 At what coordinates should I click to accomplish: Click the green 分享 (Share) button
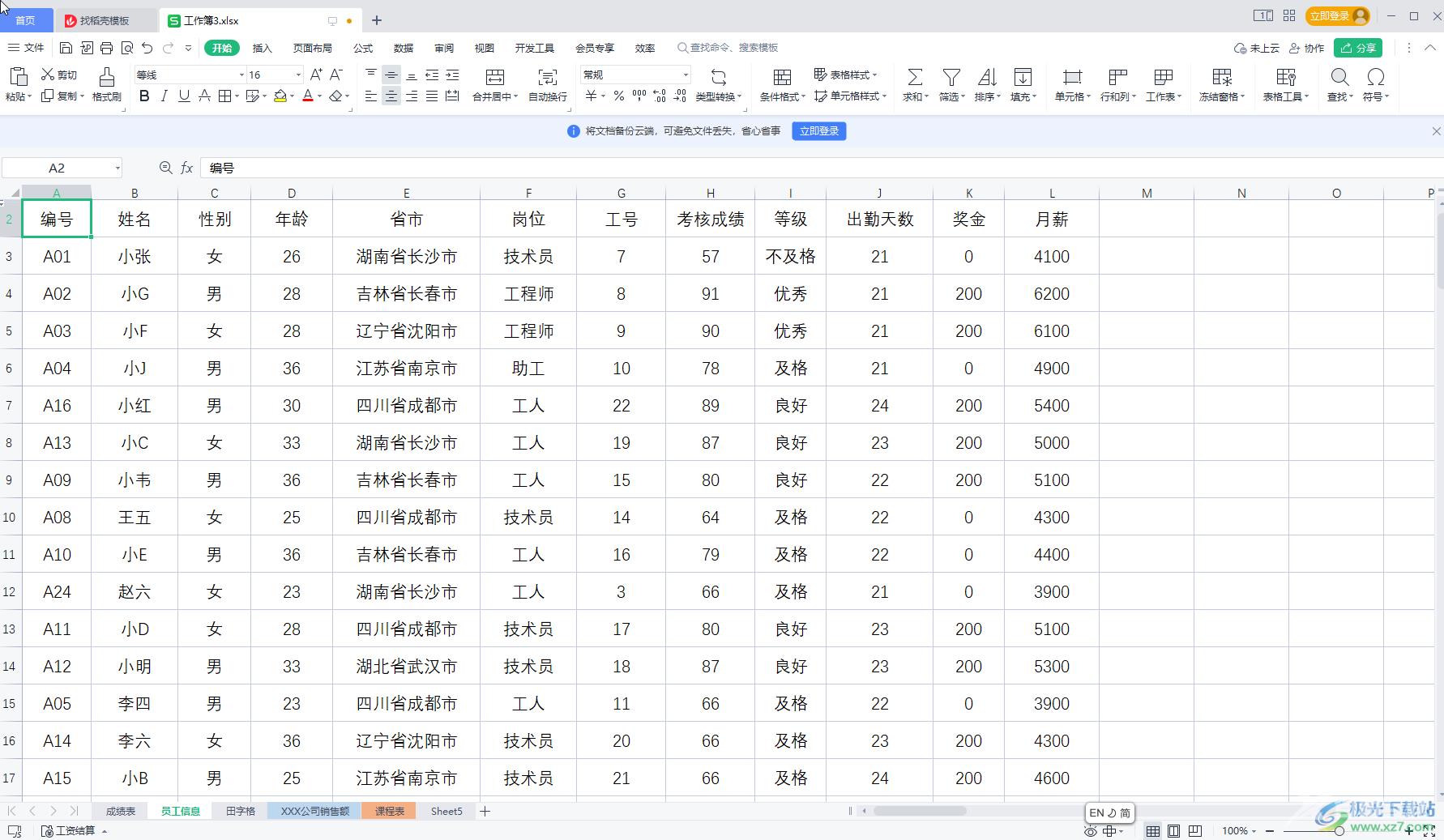pyautogui.click(x=1359, y=48)
